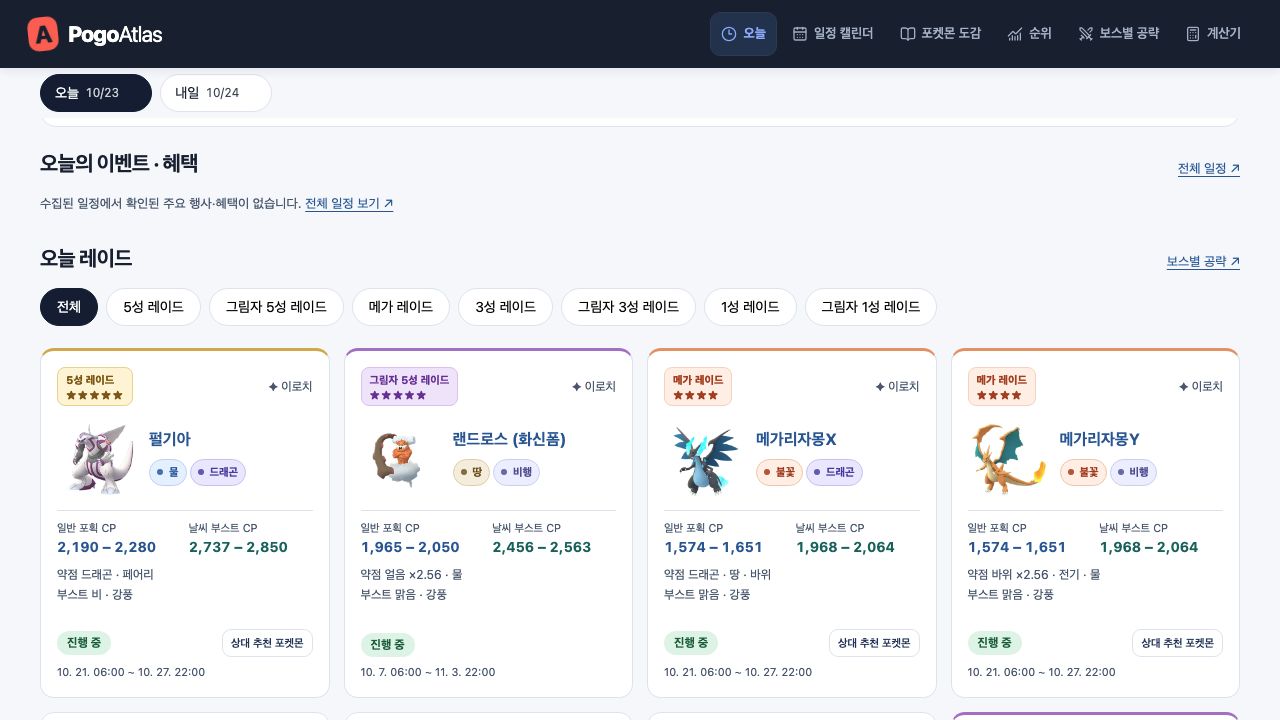
Task: Click the 이로치 shiny sparkle on 랜드로스 card
Action: pos(593,386)
